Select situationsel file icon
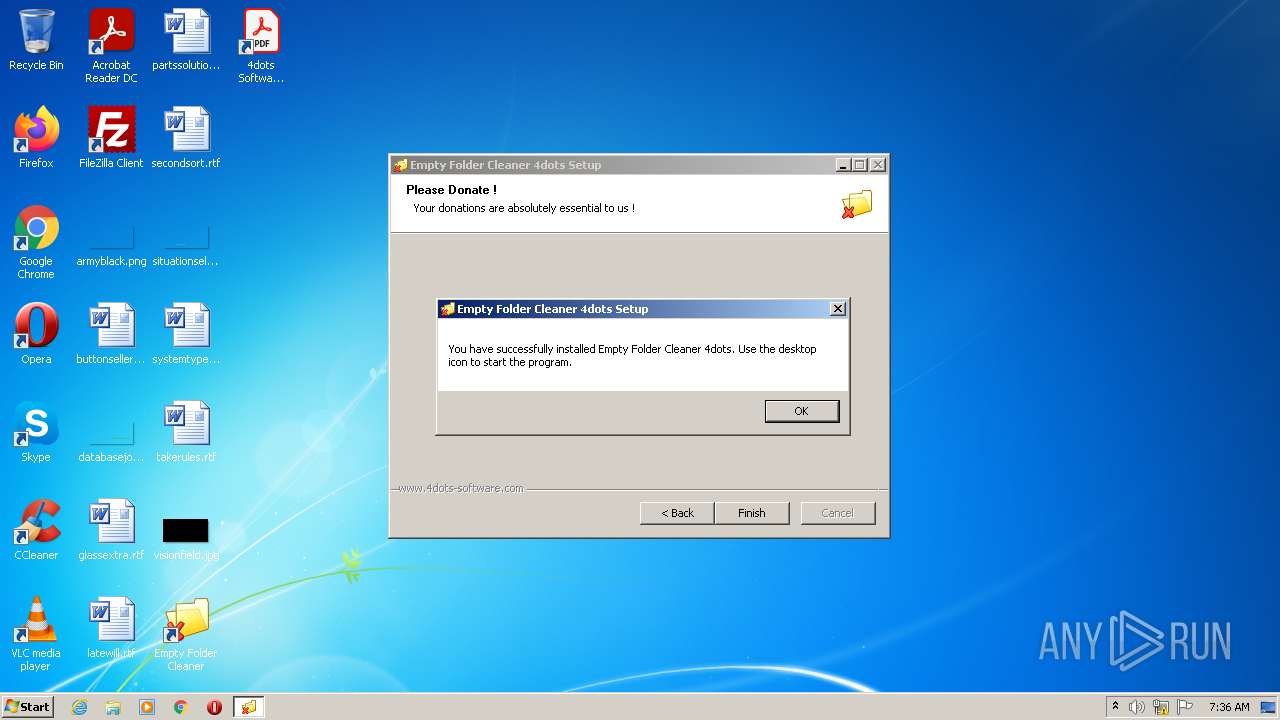Image resolution: width=1280 pixels, height=720 pixels. (x=186, y=246)
